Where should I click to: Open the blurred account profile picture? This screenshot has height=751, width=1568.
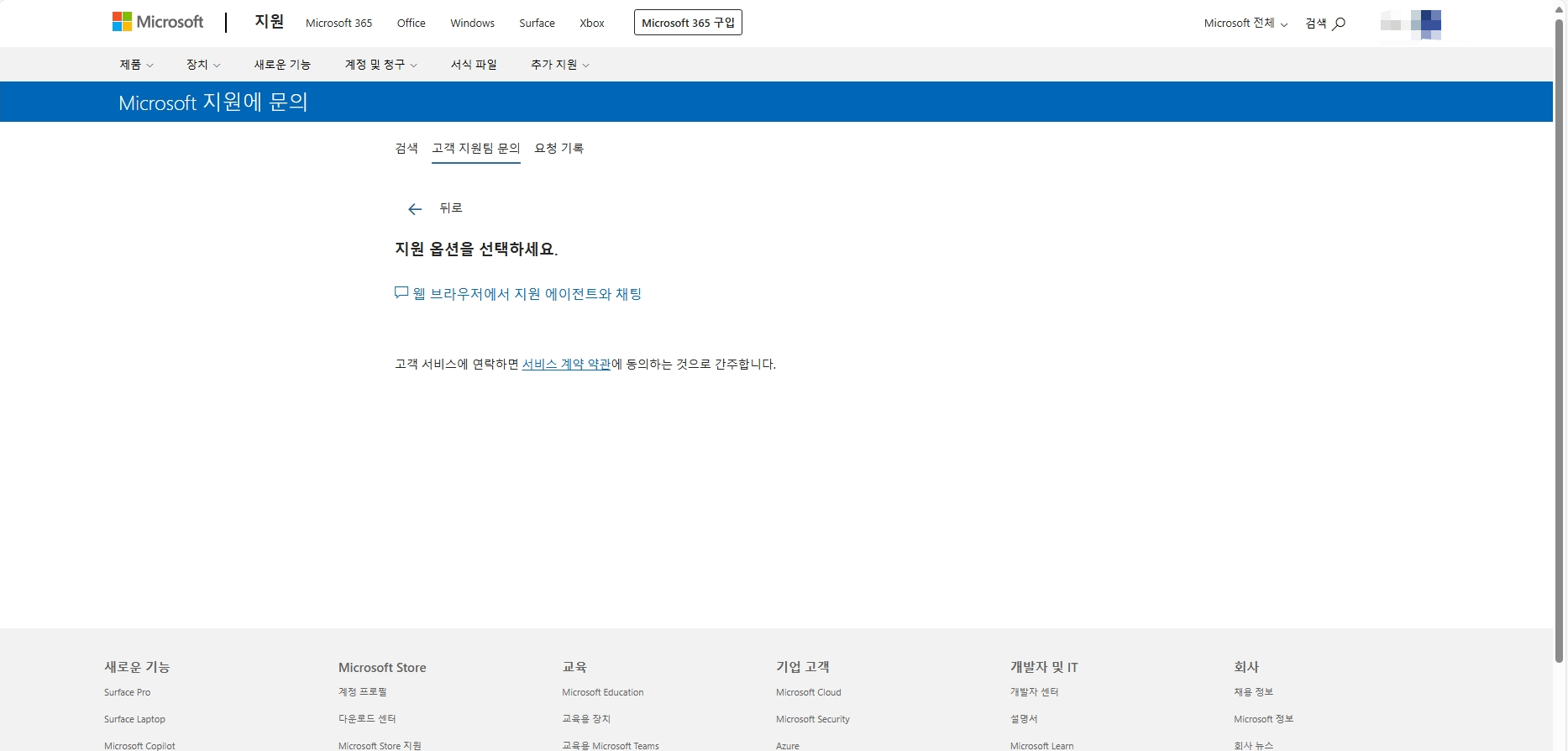[x=1411, y=24]
